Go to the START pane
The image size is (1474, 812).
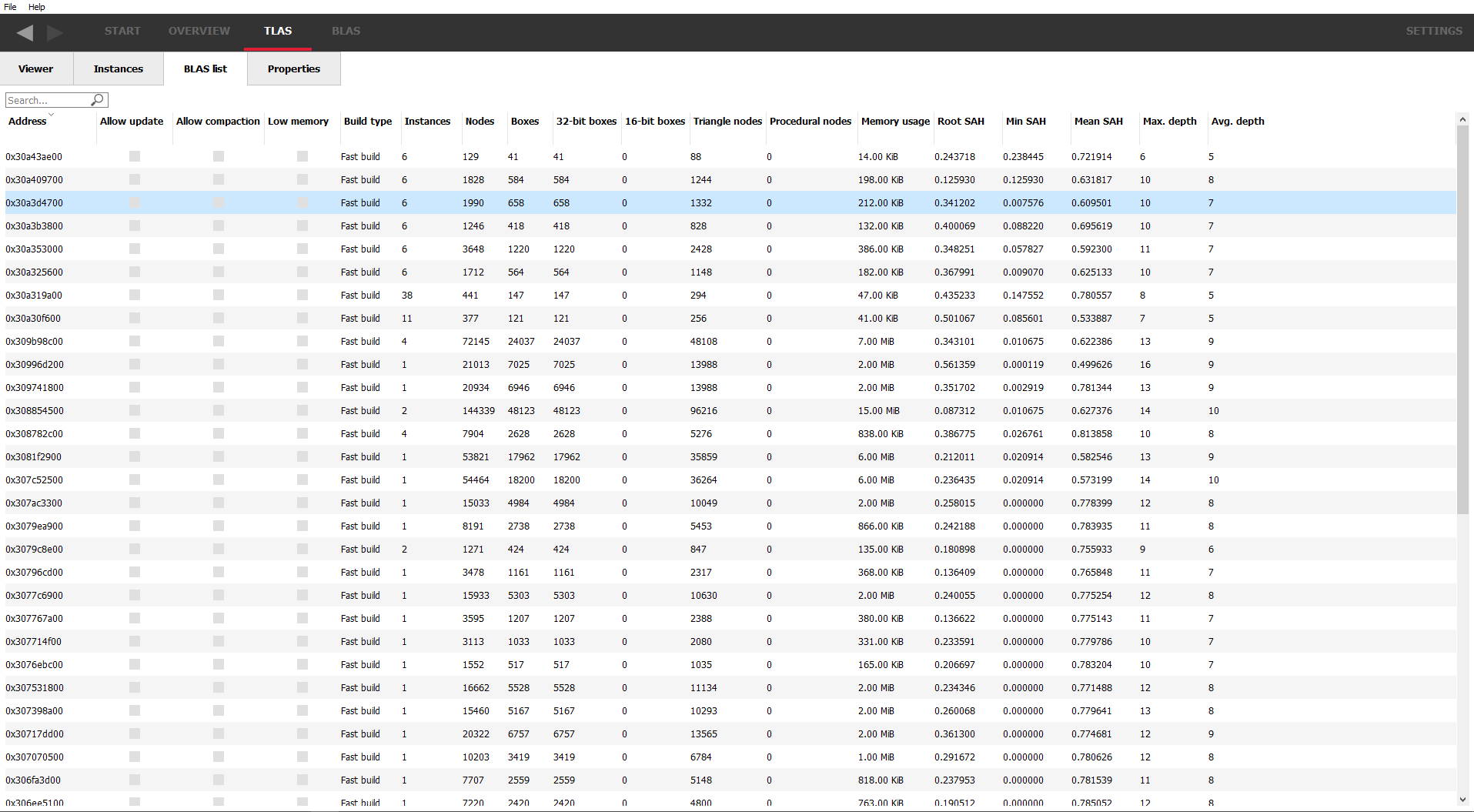coord(122,31)
